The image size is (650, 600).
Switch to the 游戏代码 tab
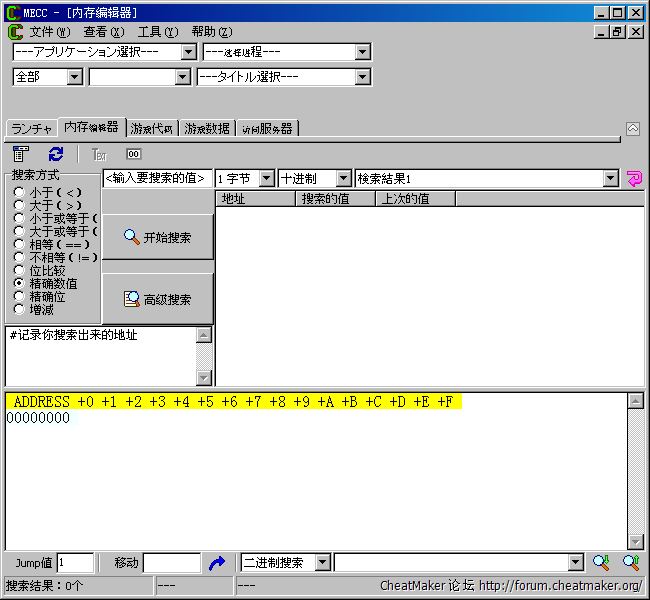(x=152, y=129)
